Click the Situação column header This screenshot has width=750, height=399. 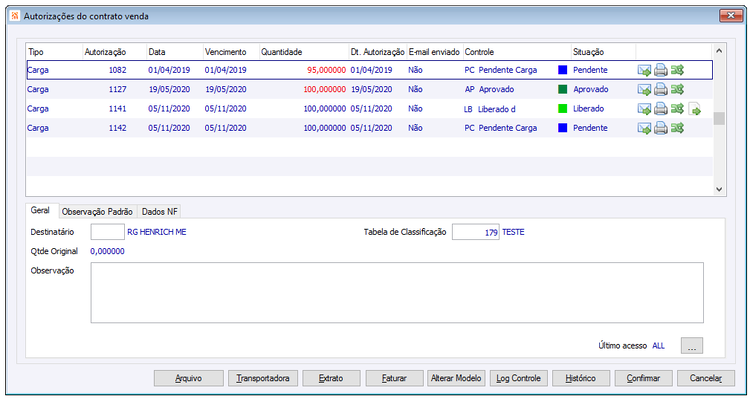tap(603, 52)
